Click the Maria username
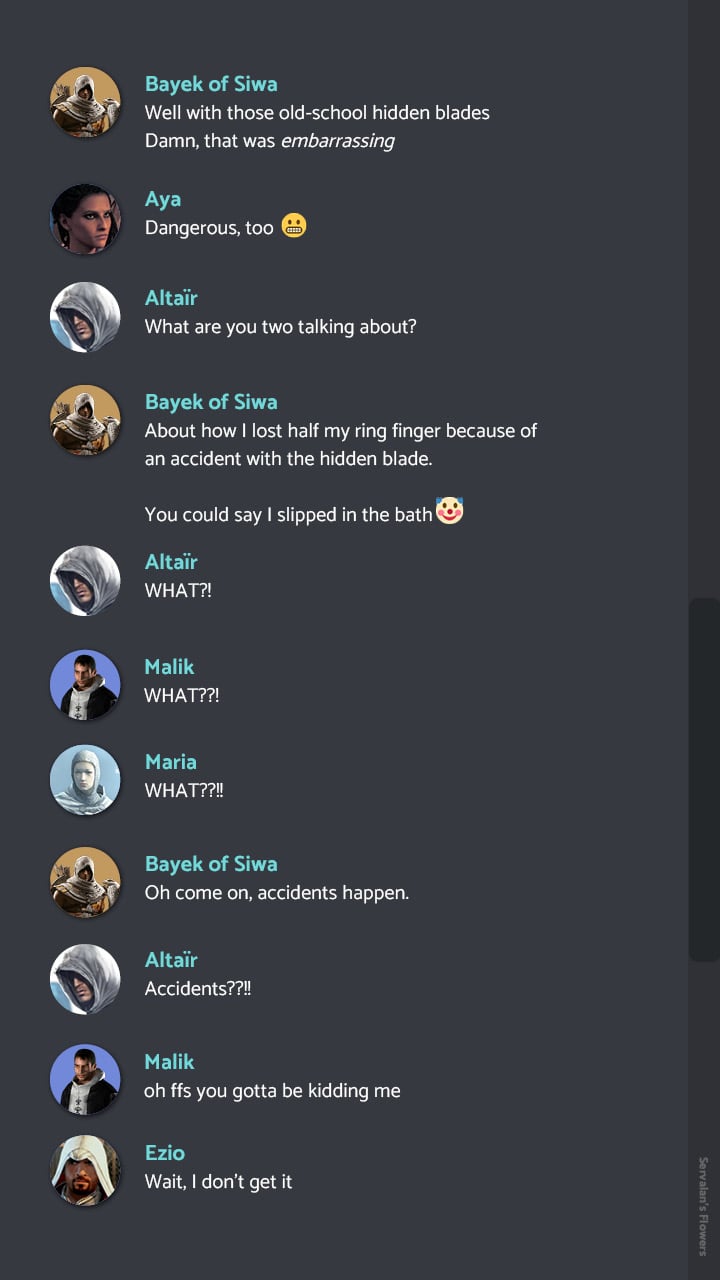This screenshot has height=1280, width=720. tap(171, 762)
